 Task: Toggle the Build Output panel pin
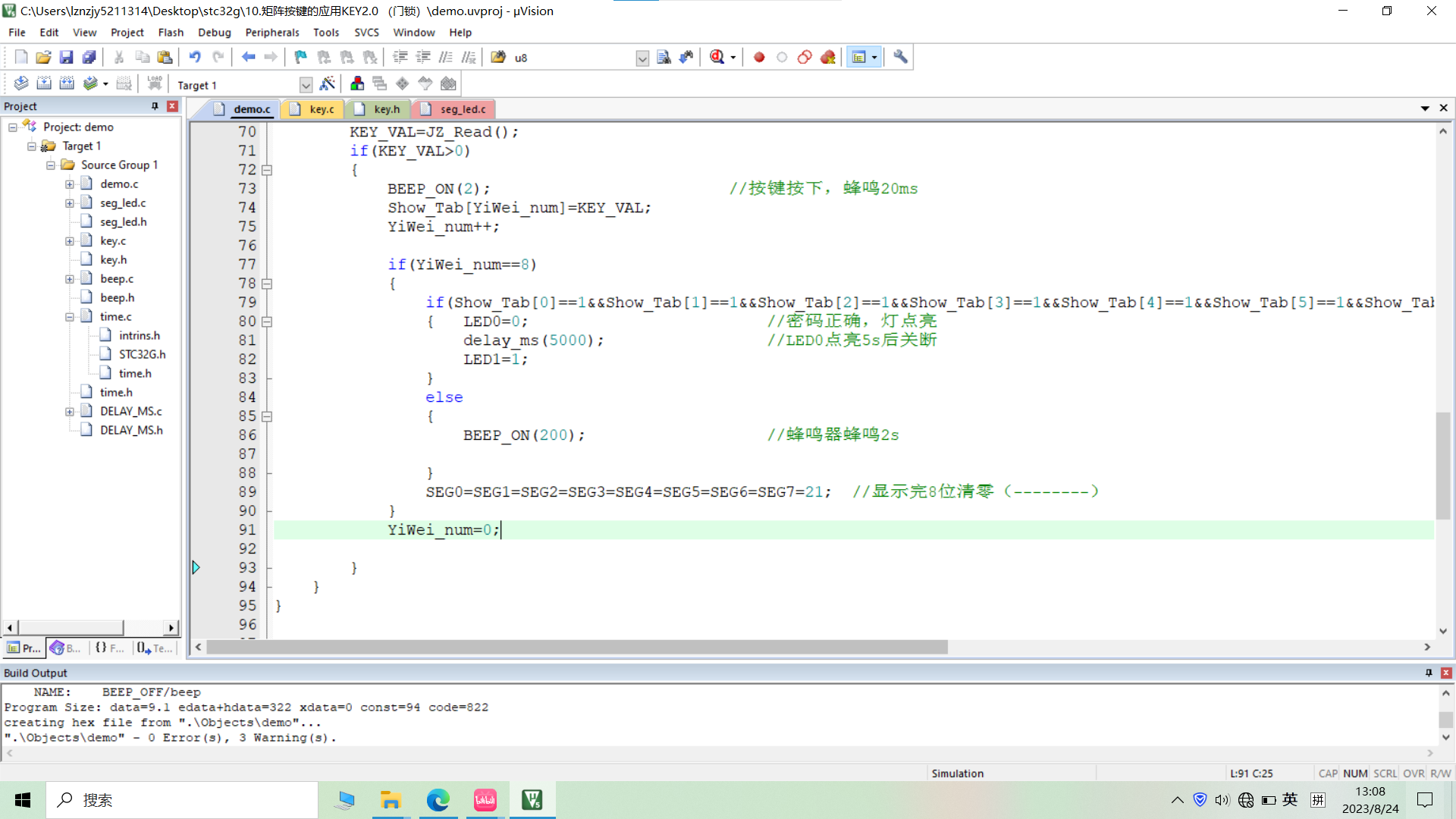1429,673
